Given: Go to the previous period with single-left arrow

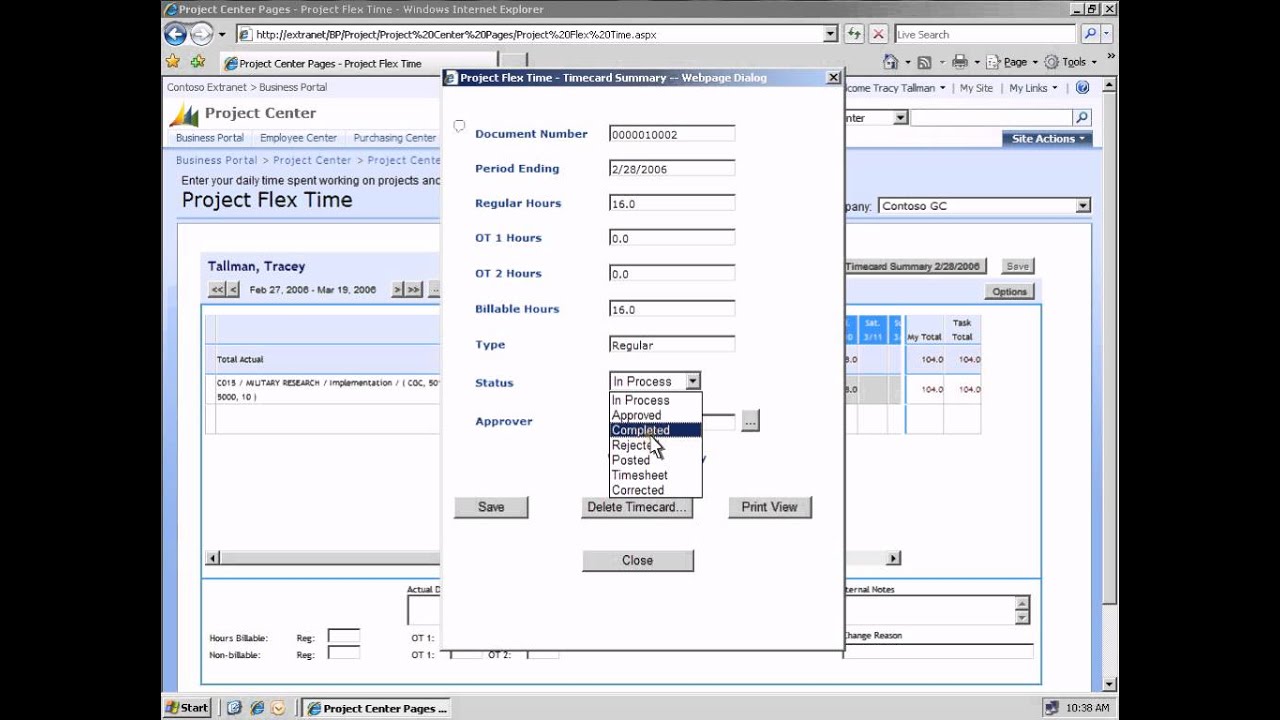Looking at the screenshot, I should [233, 290].
